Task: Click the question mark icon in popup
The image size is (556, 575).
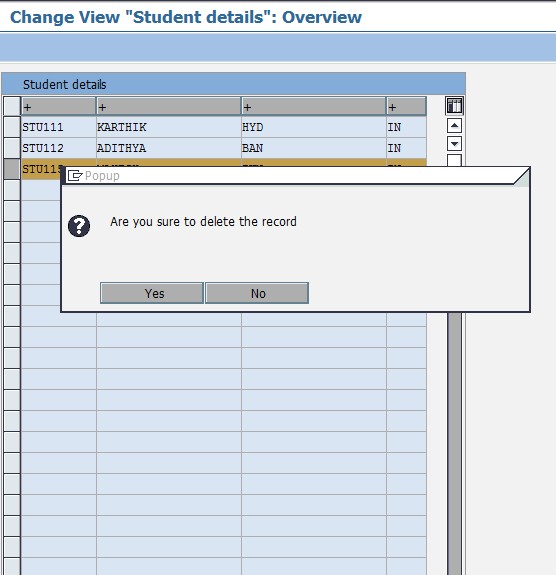Action: pyautogui.click(x=79, y=226)
